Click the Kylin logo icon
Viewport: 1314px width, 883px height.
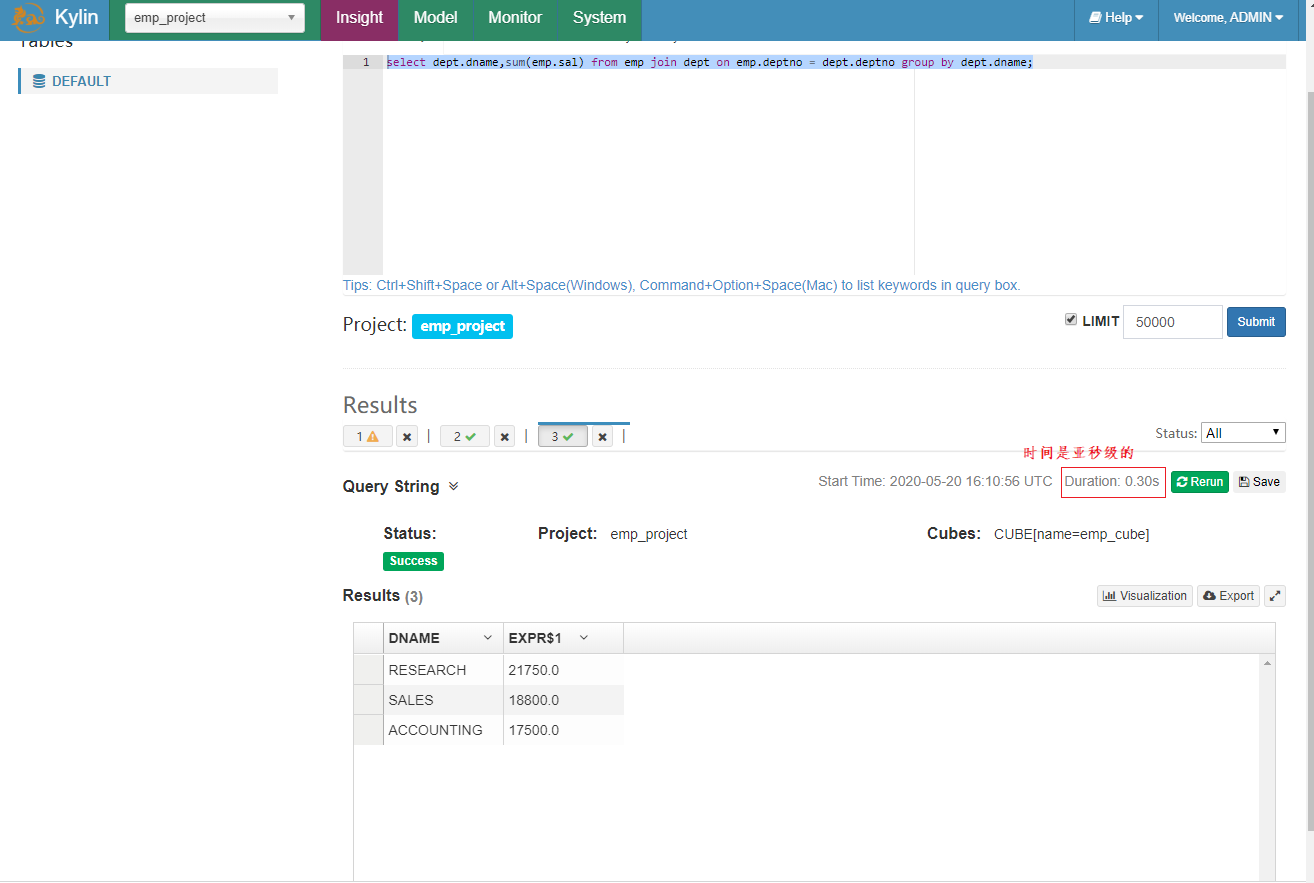click(x=27, y=17)
